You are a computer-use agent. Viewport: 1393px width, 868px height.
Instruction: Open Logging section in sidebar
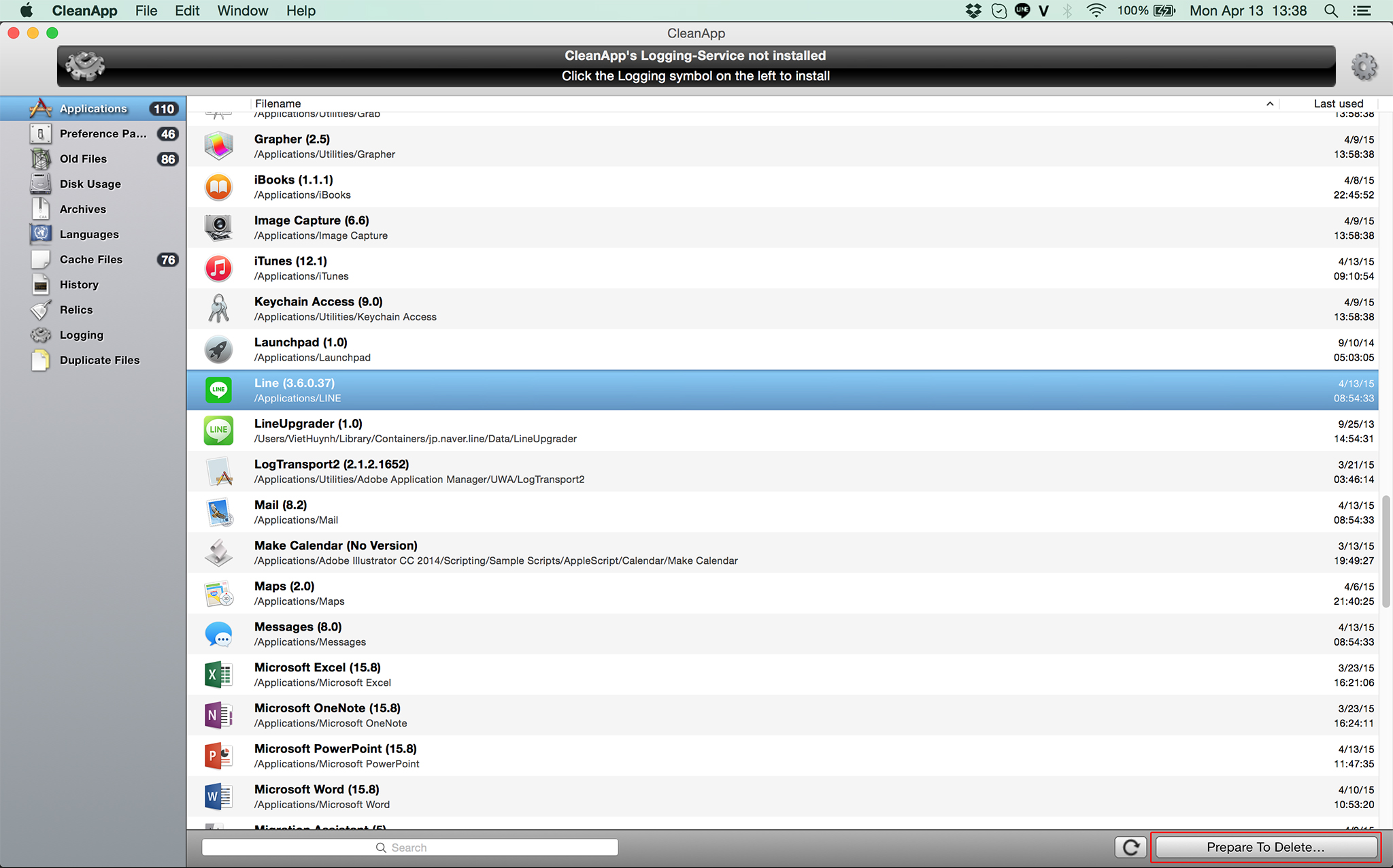(x=93, y=335)
